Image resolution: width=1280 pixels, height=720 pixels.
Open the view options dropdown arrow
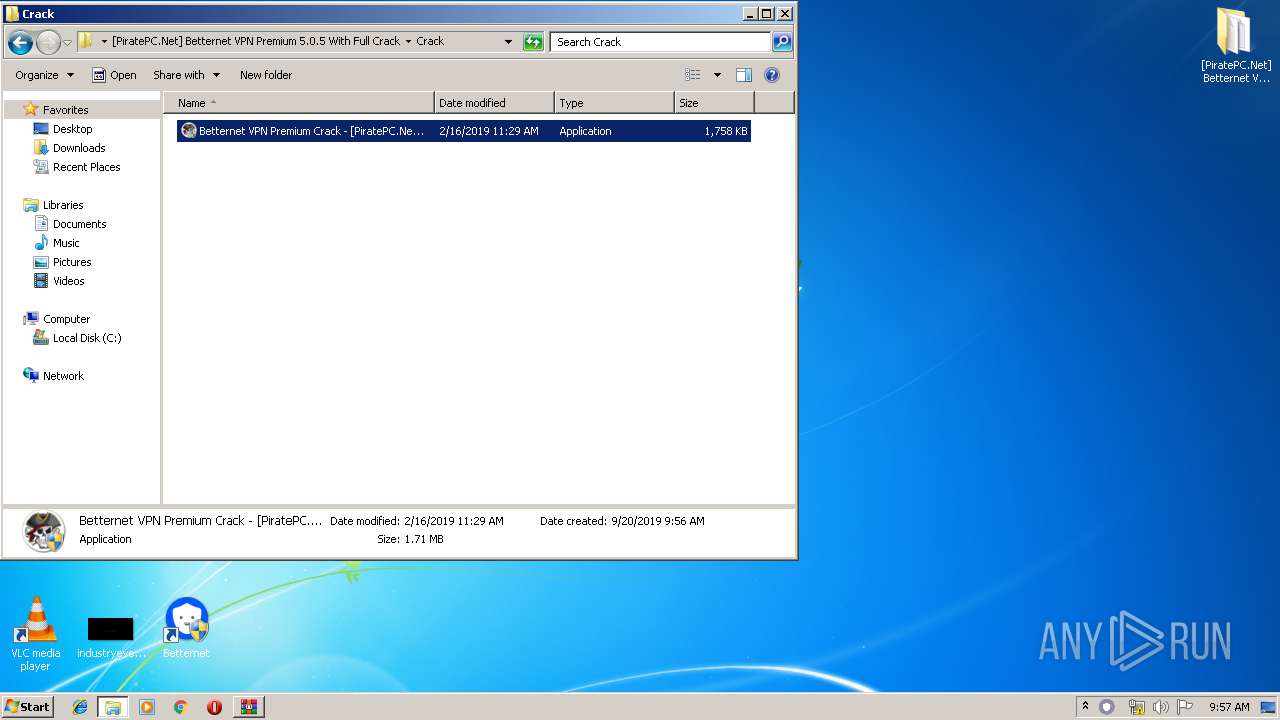[717, 75]
